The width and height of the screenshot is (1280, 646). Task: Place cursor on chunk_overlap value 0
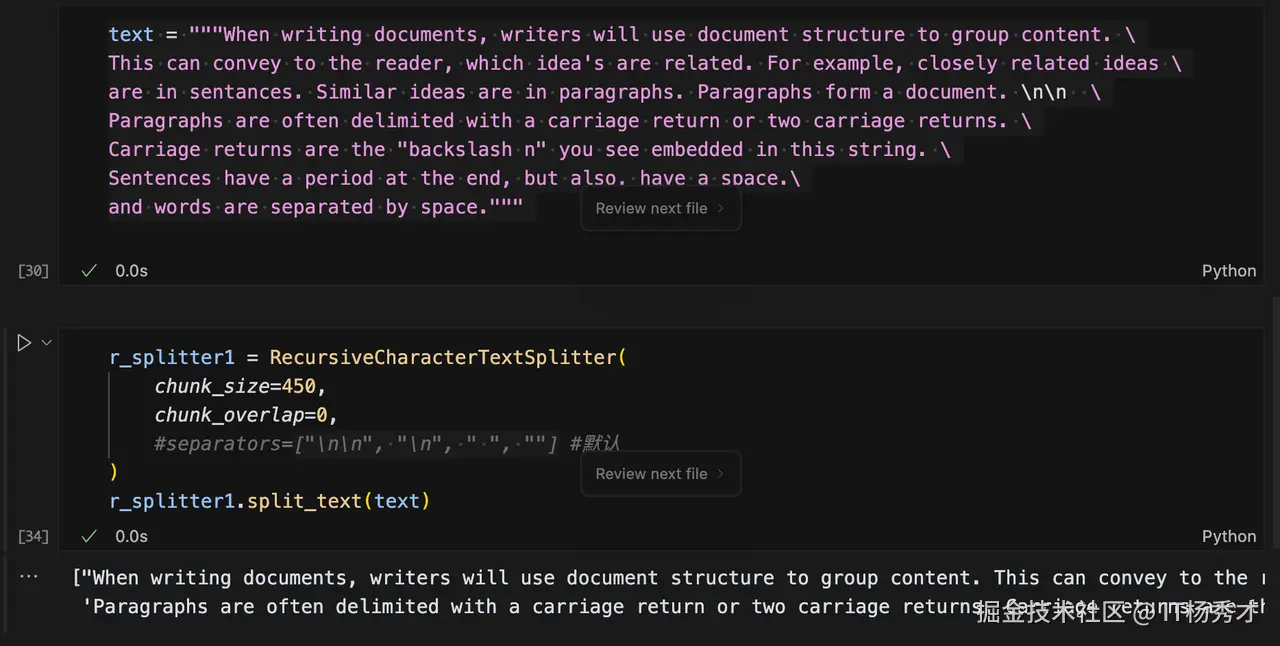(x=322, y=415)
